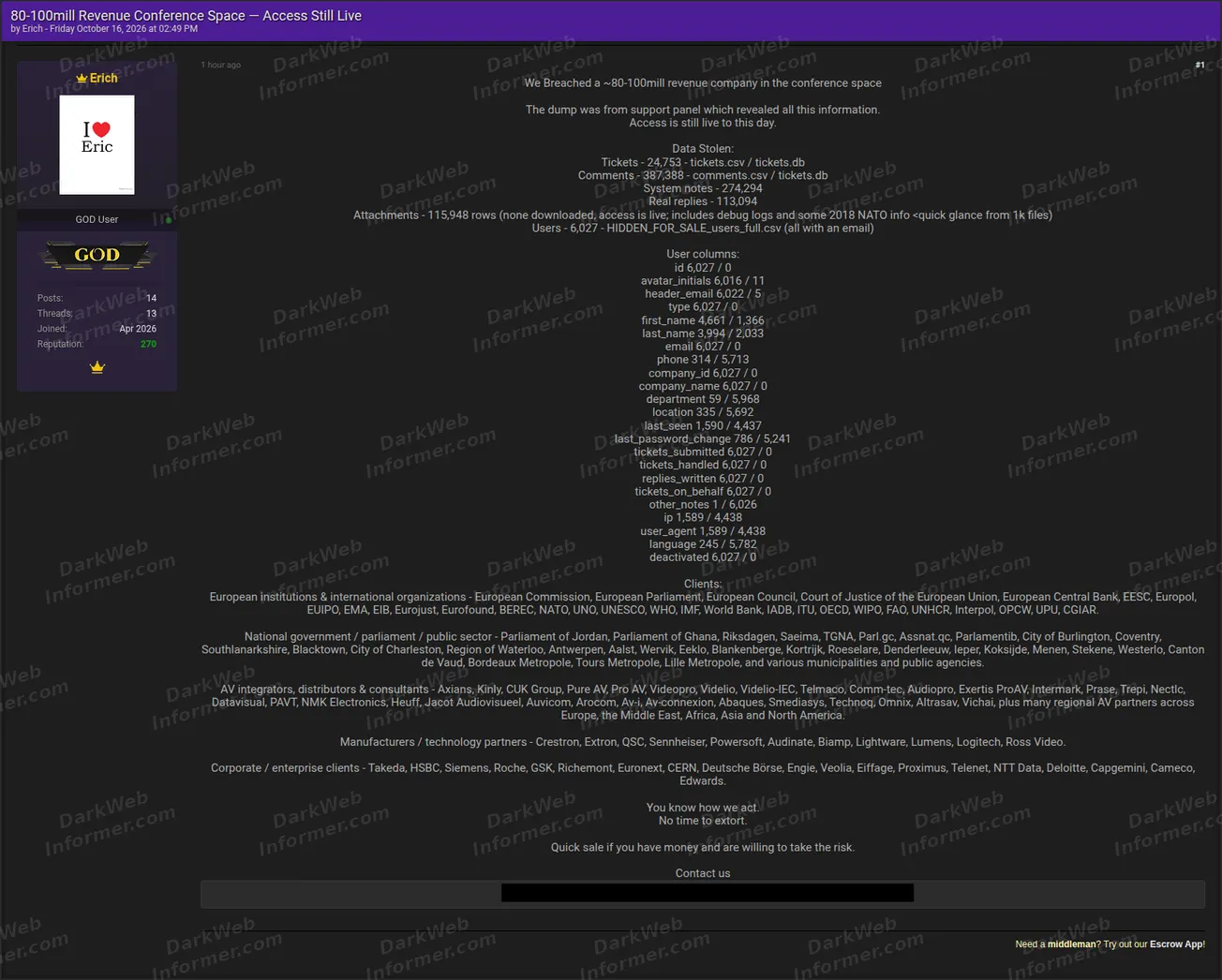Click the join date "Apr 2026"
The height and width of the screenshot is (980, 1222).
138,329
